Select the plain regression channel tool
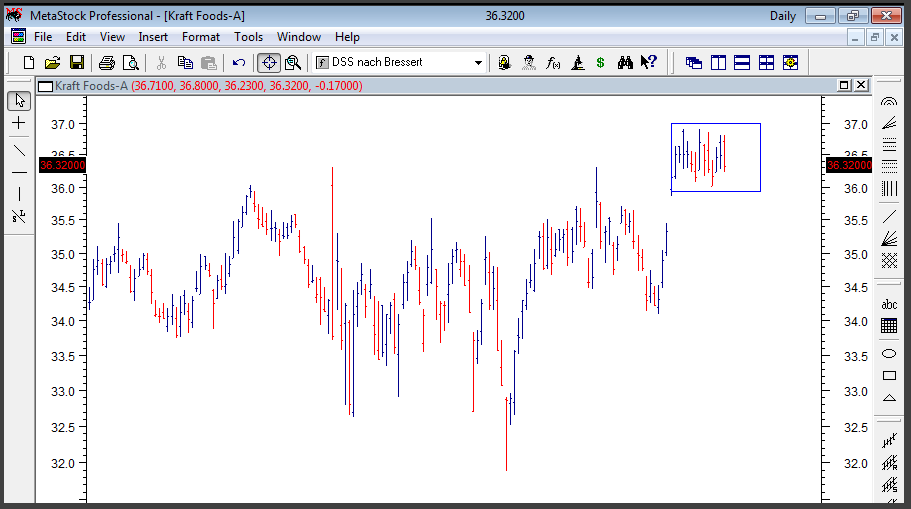Viewport: 911px width, 509px height. tap(889, 441)
